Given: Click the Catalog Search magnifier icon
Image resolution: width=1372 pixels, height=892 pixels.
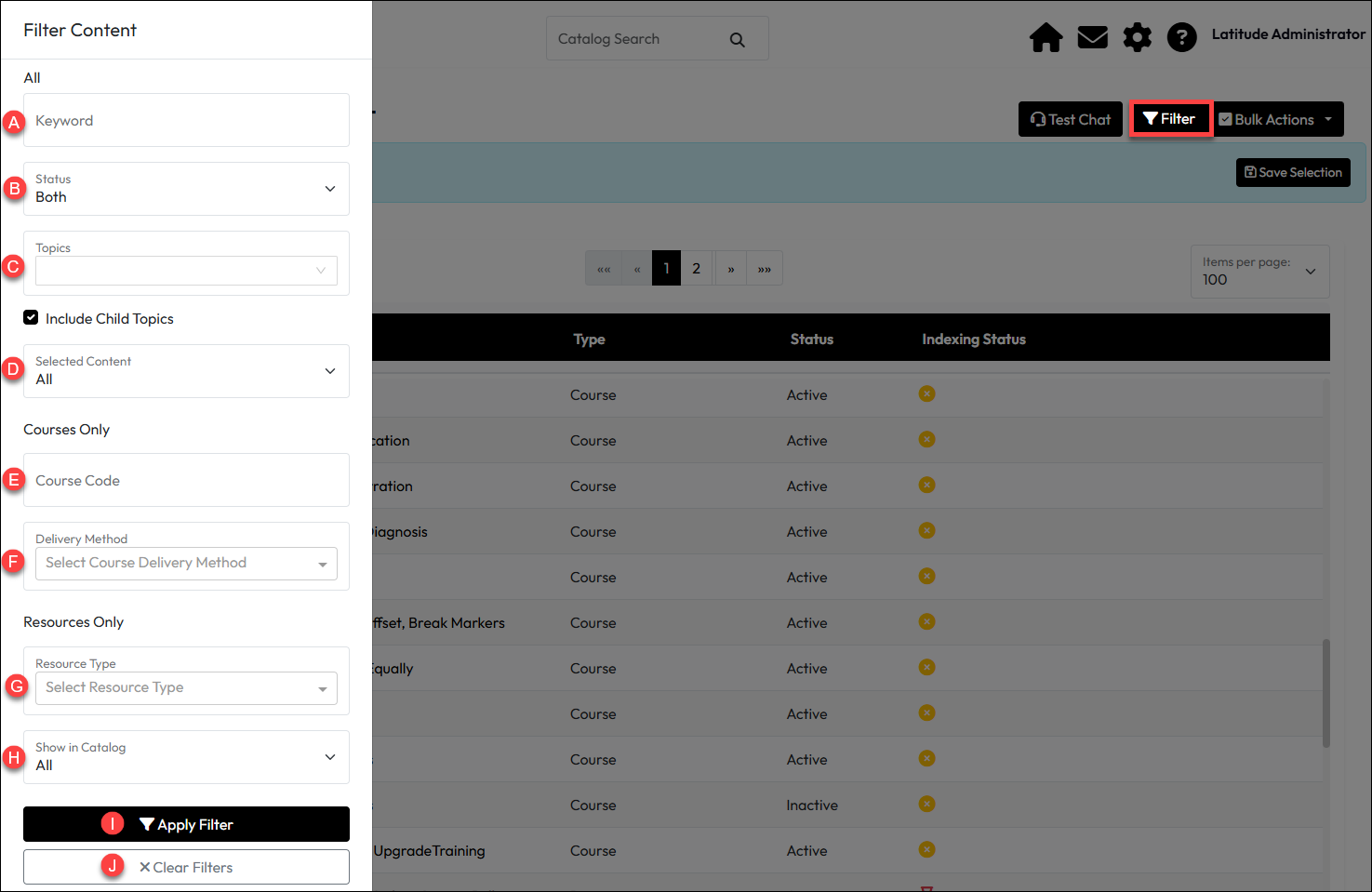Looking at the screenshot, I should pos(737,40).
